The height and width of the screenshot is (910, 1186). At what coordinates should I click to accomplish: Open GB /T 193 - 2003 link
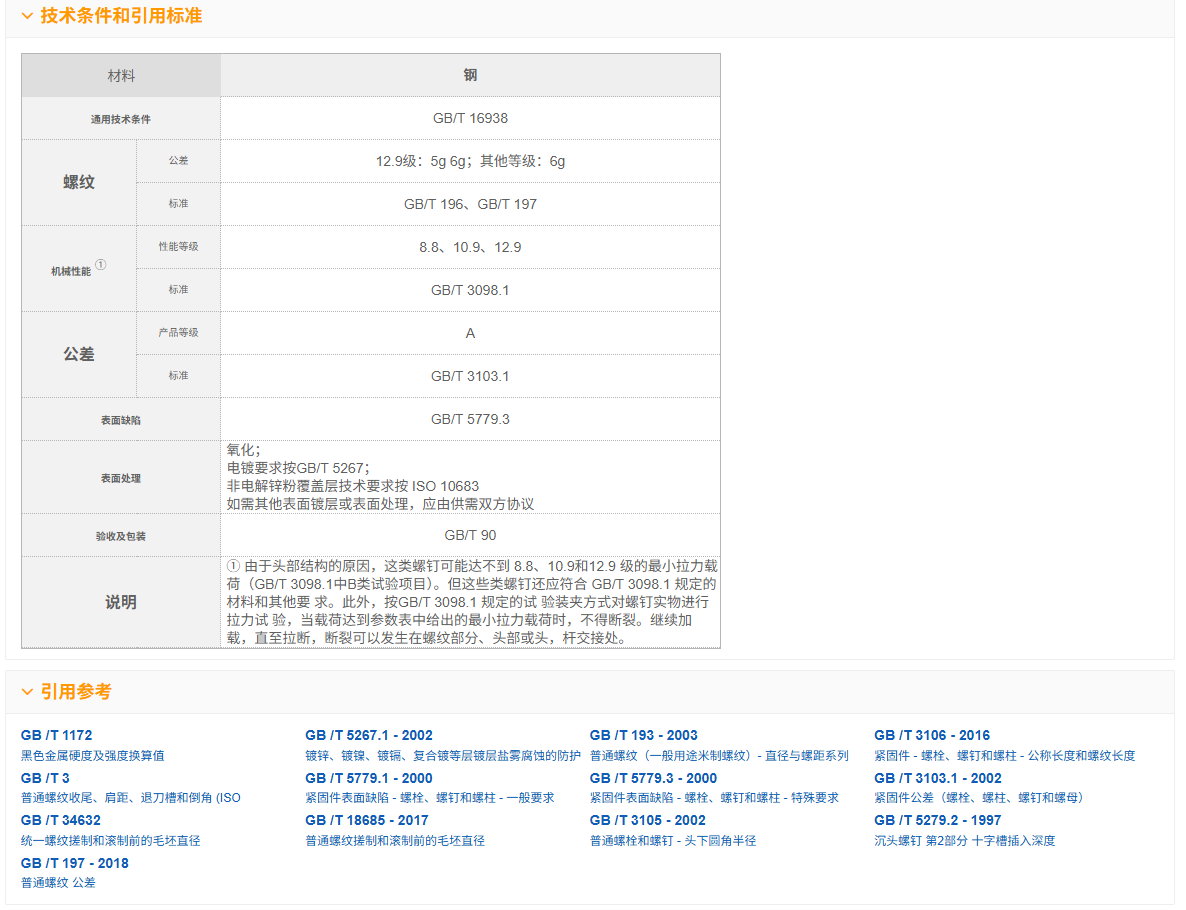click(643, 735)
